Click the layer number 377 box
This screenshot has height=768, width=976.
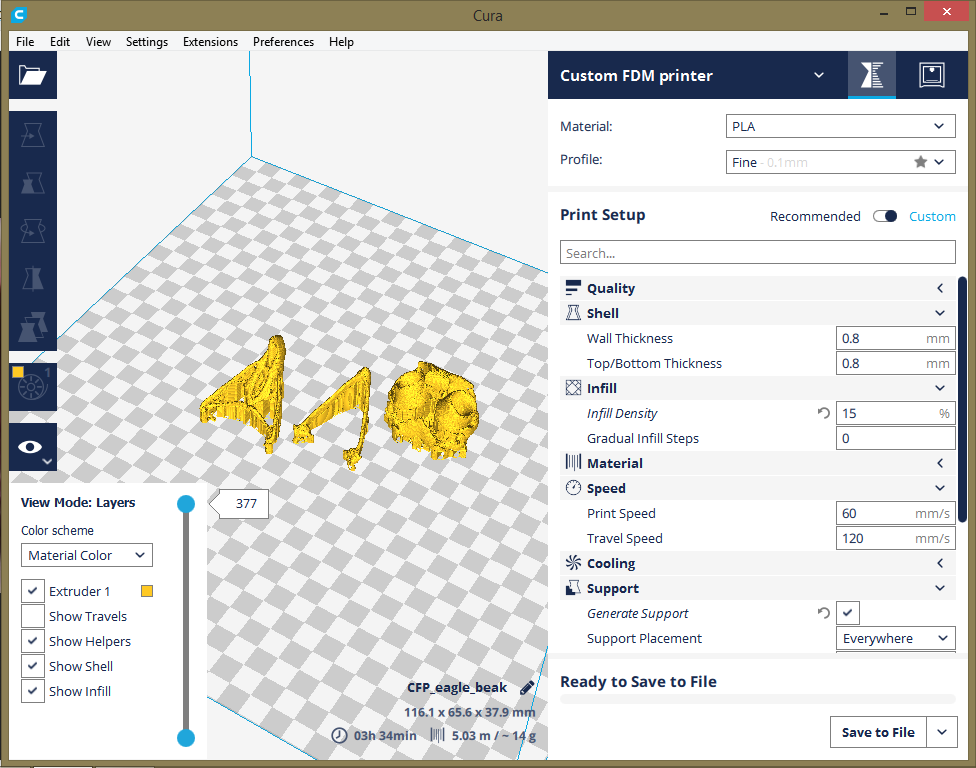pyautogui.click(x=245, y=503)
